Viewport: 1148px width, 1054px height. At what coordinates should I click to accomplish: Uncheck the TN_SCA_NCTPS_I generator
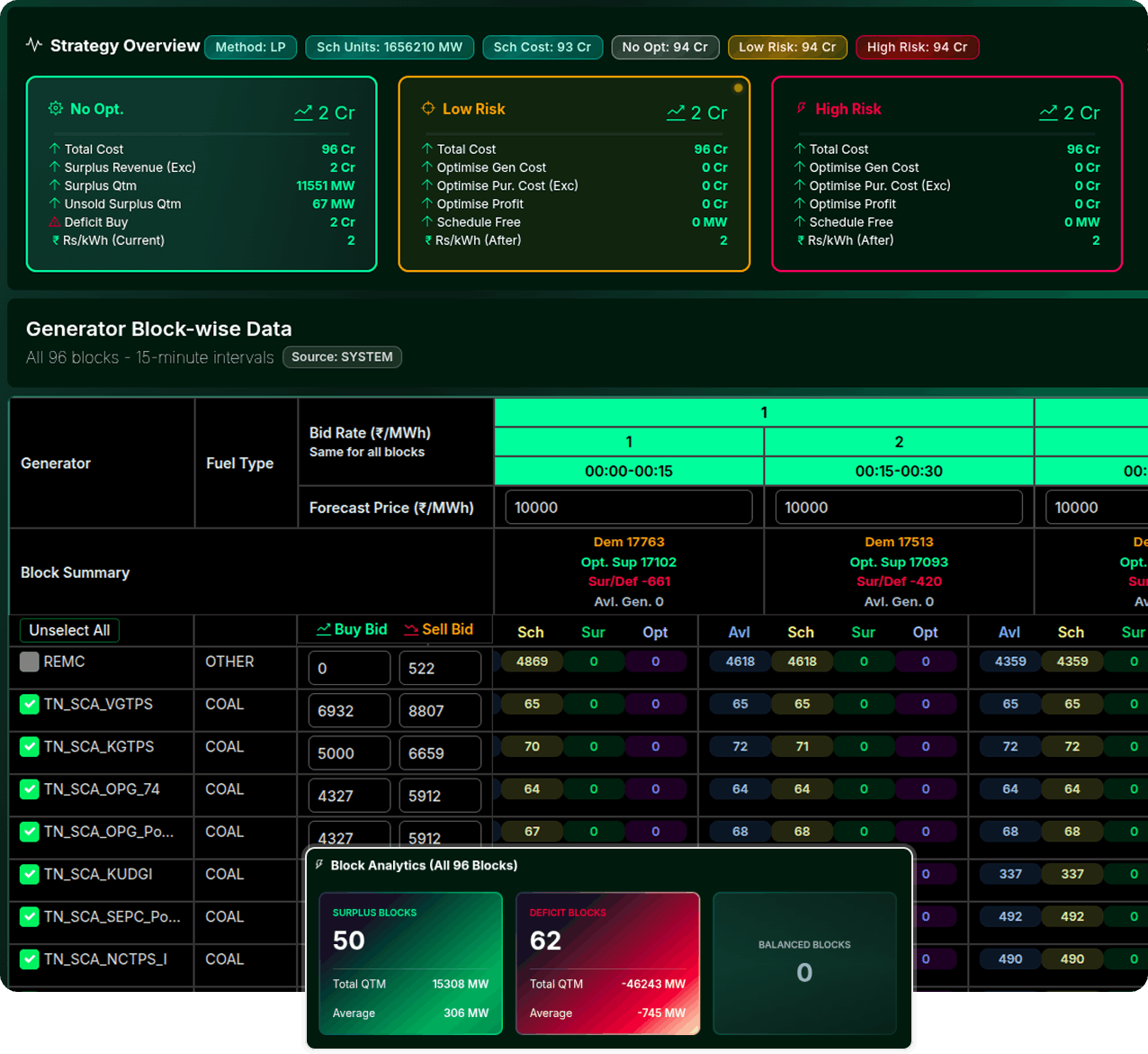point(30,959)
